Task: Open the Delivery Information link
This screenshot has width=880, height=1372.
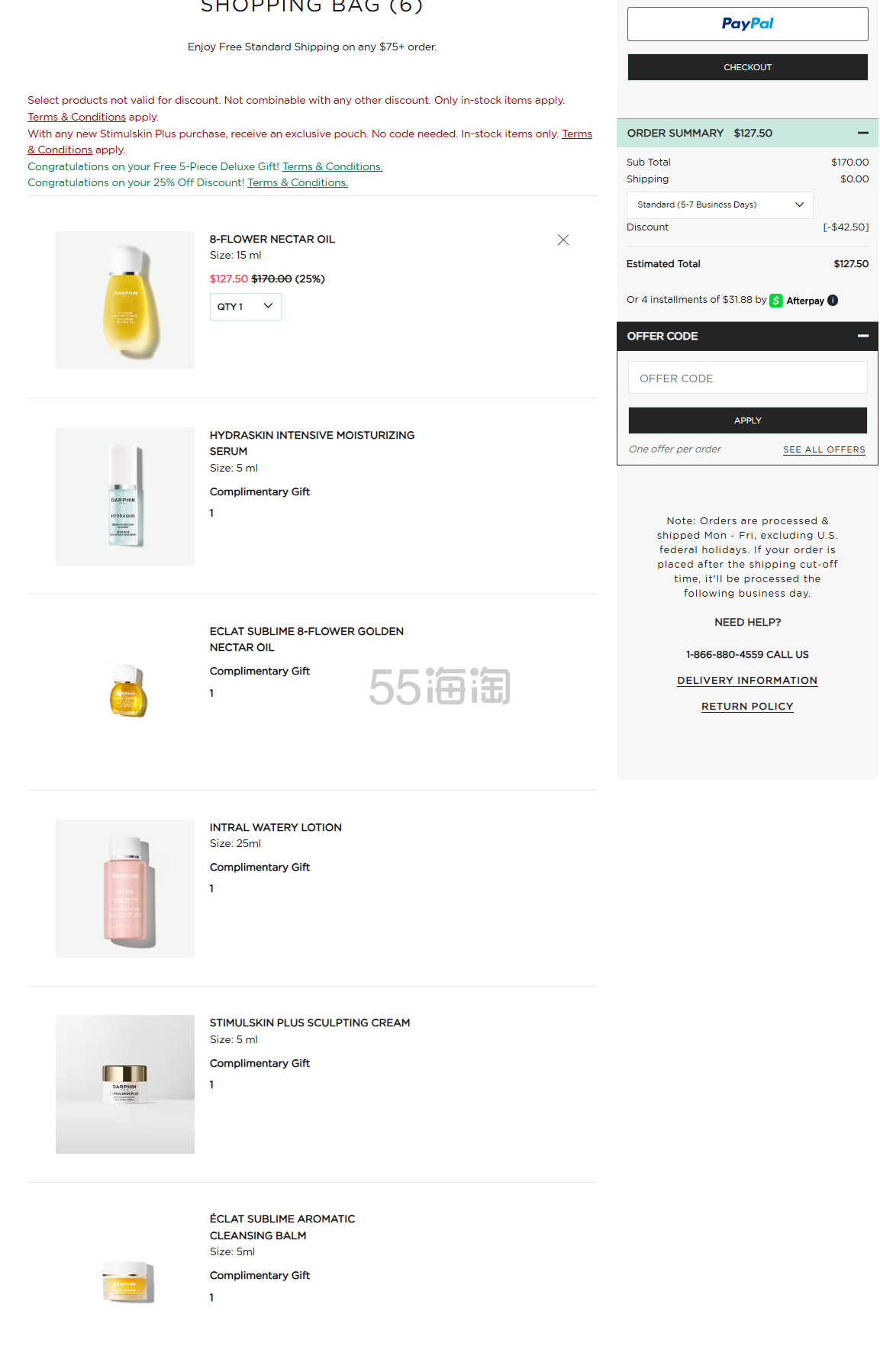Action: tap(747, 681)
